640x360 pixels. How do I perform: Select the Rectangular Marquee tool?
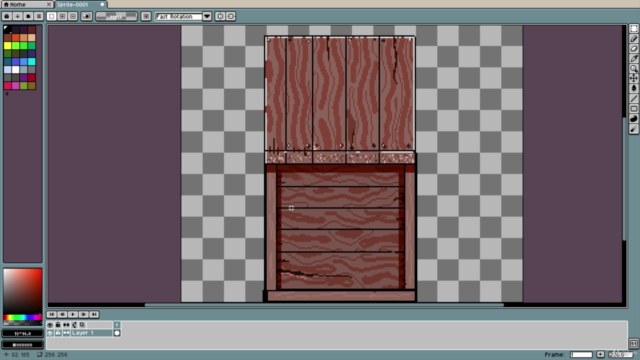[633, 29]
